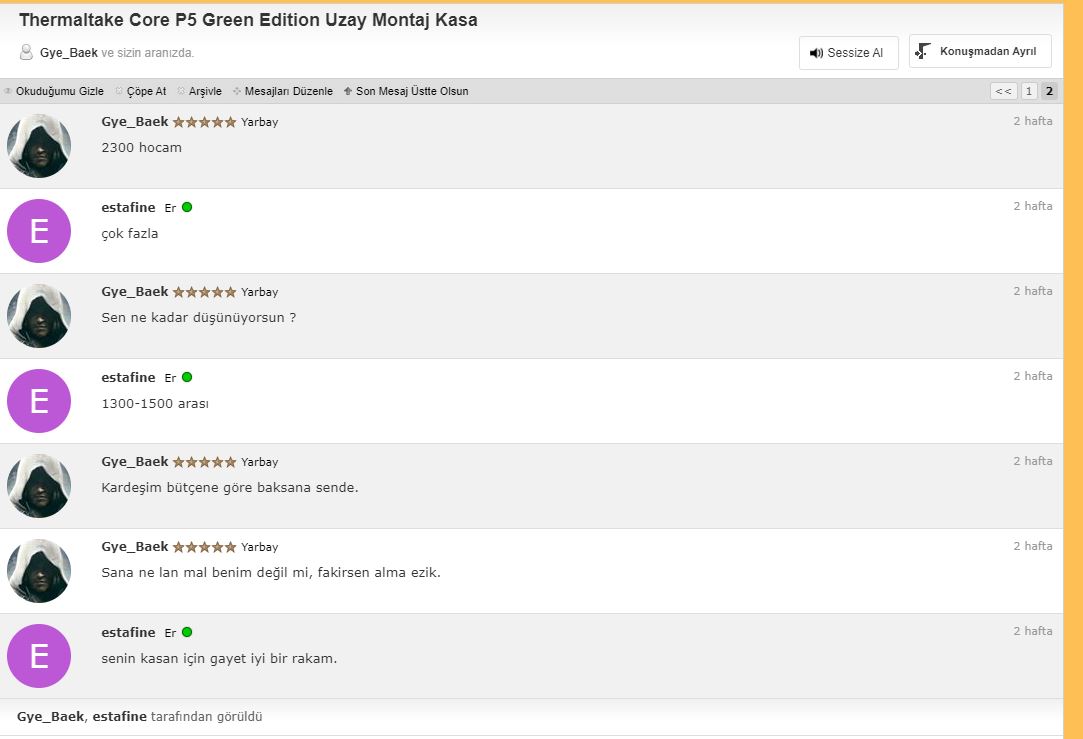Open Gye_Baek username on '2300 hocam' message
Image resolution: width=1083 pixels, height=739 pixels.
135,122
